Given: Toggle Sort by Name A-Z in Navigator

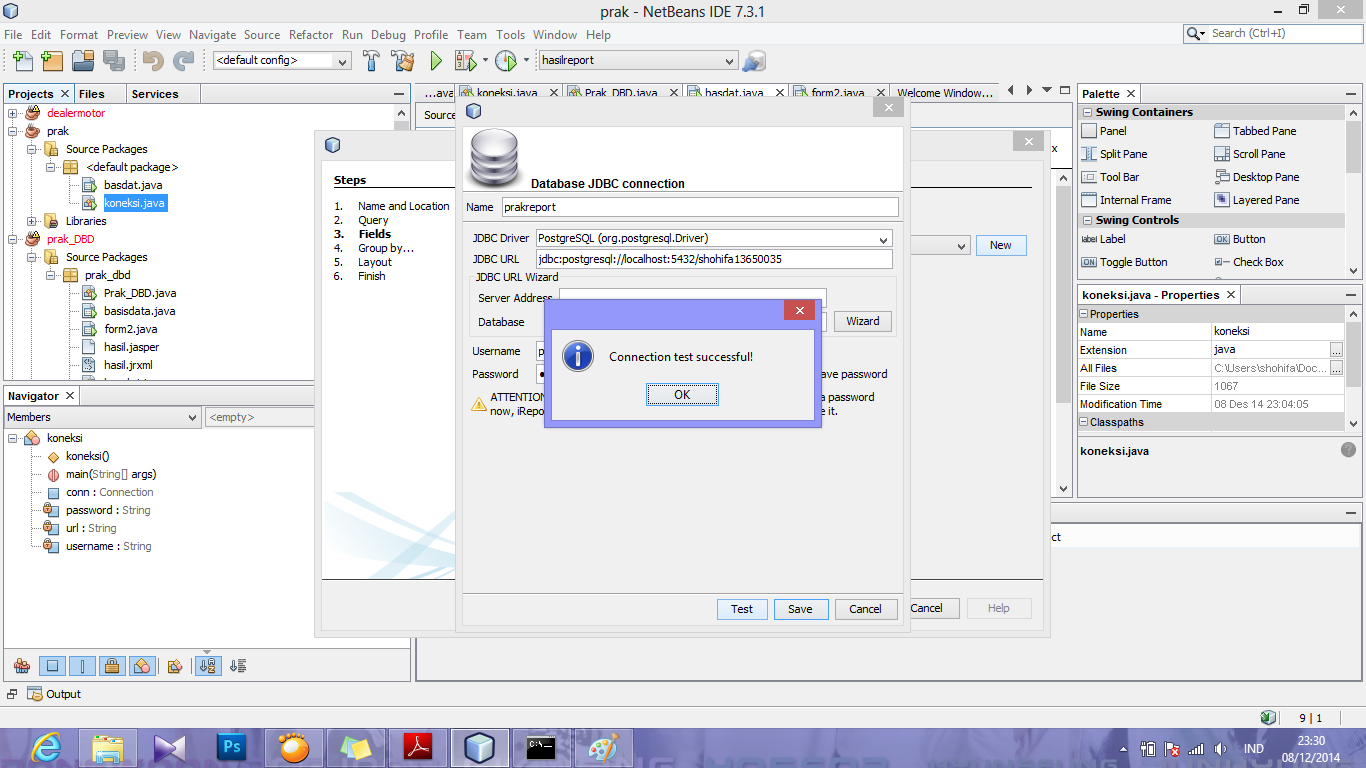Looking at the screenshot, I should coord(208,665).
